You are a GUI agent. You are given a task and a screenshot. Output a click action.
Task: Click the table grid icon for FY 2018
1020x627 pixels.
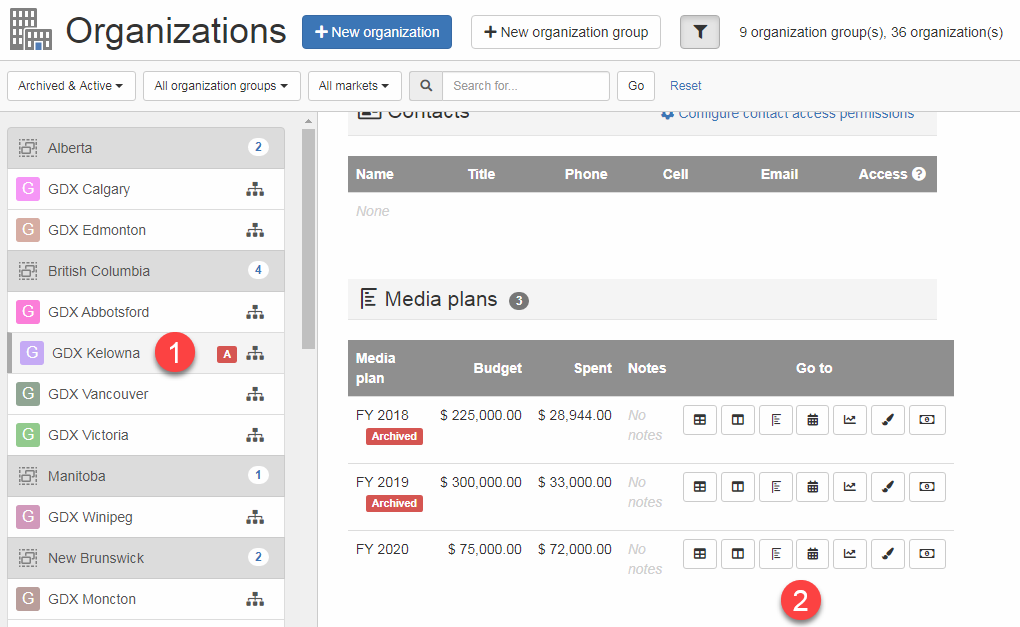click(699, 420)
